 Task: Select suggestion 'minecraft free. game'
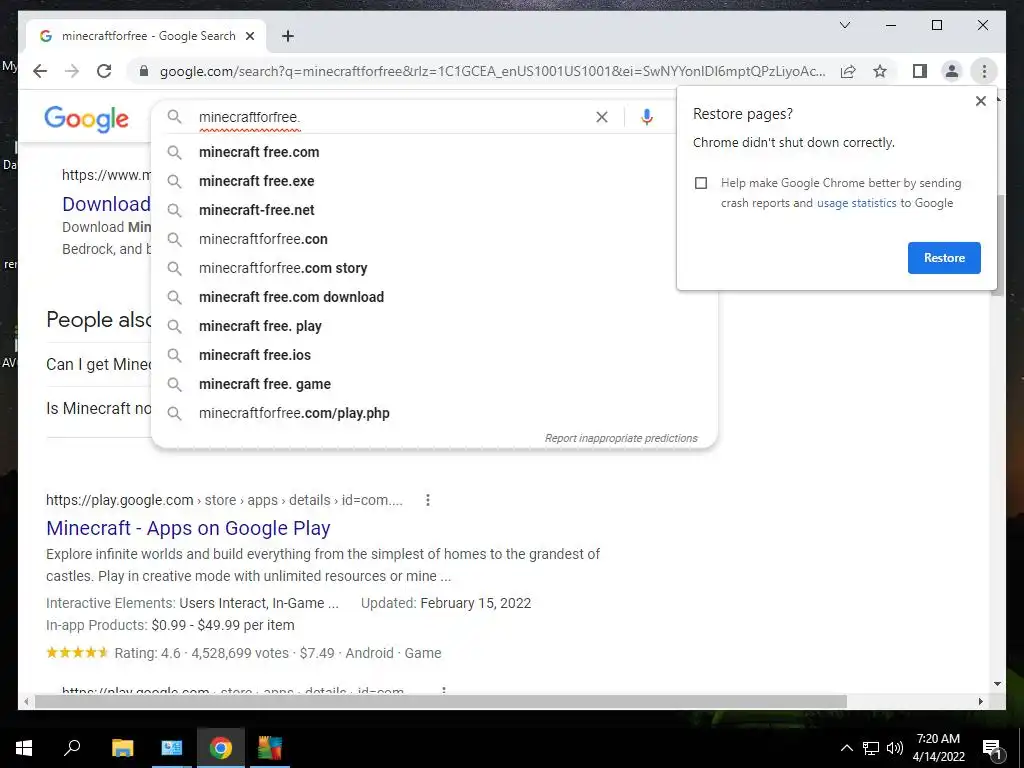click(x=434, y=384)
